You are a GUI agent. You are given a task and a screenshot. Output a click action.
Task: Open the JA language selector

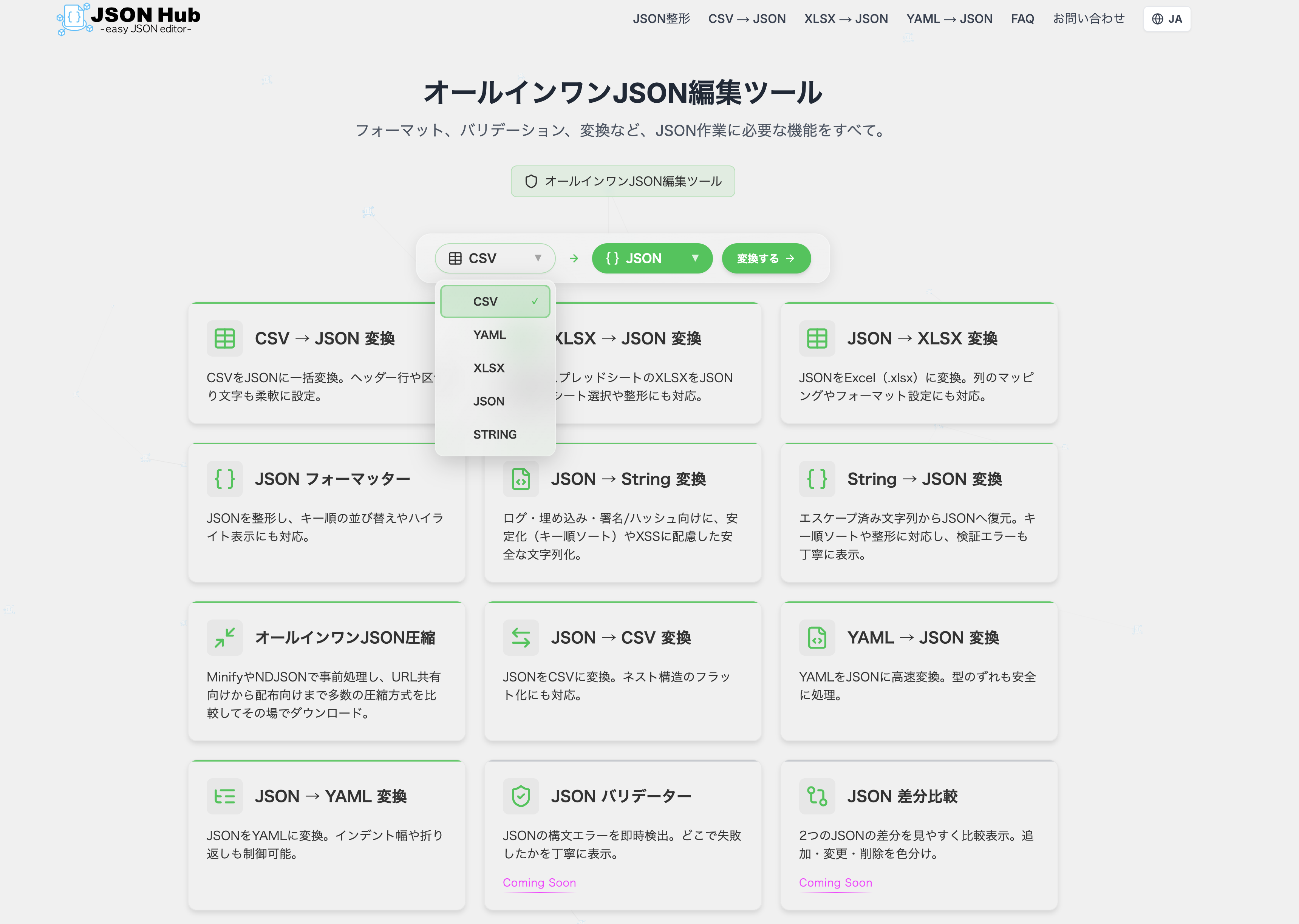click(x=1166, y=19)
